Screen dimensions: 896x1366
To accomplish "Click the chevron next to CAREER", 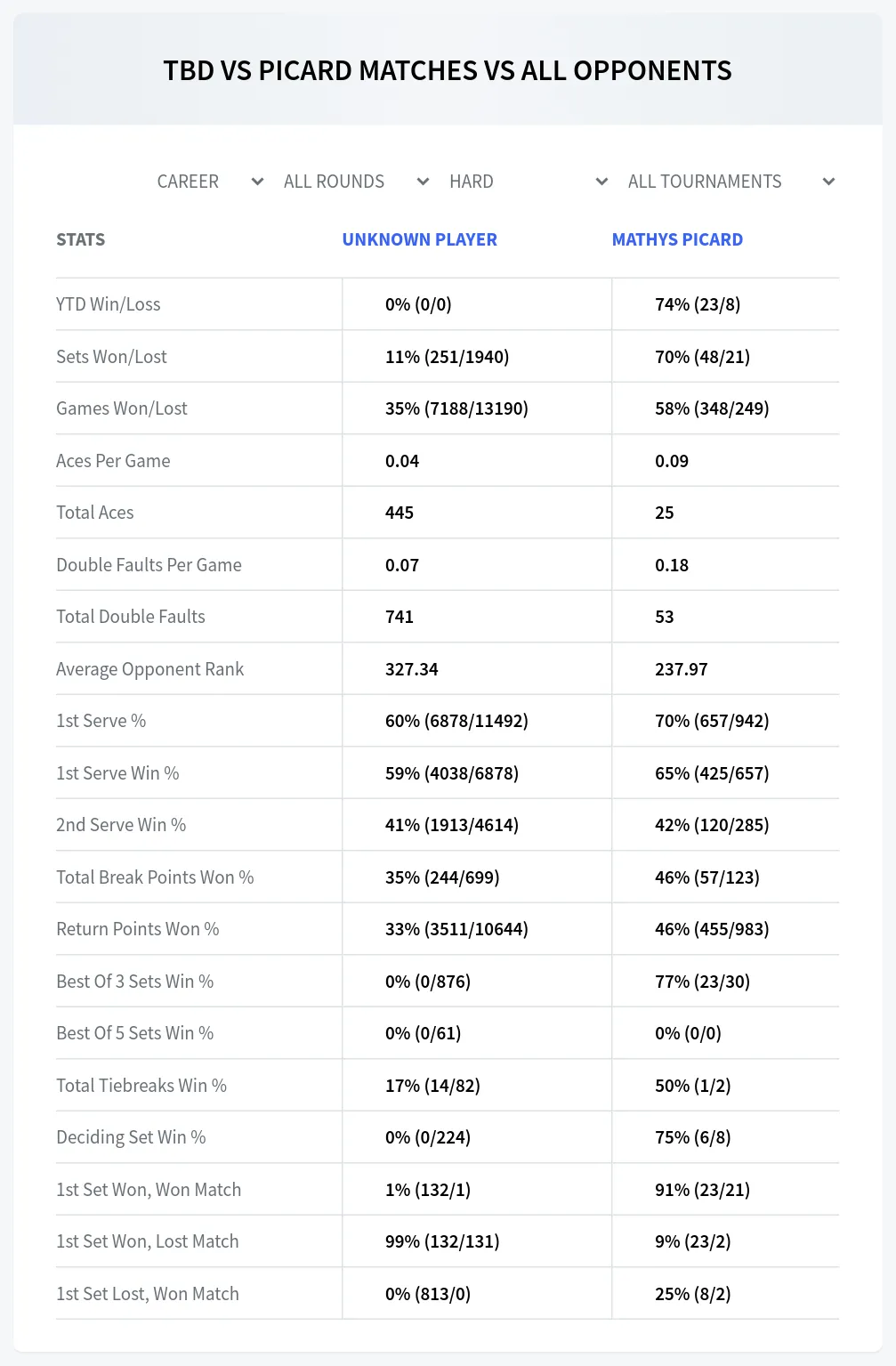I will (x=258, y=182).
